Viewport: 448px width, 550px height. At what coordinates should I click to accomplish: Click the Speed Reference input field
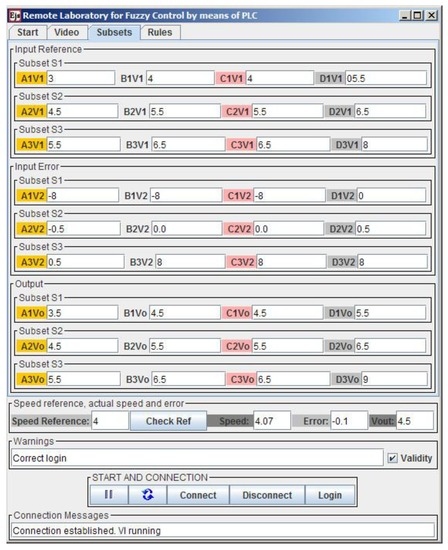[x=110, y=421]
